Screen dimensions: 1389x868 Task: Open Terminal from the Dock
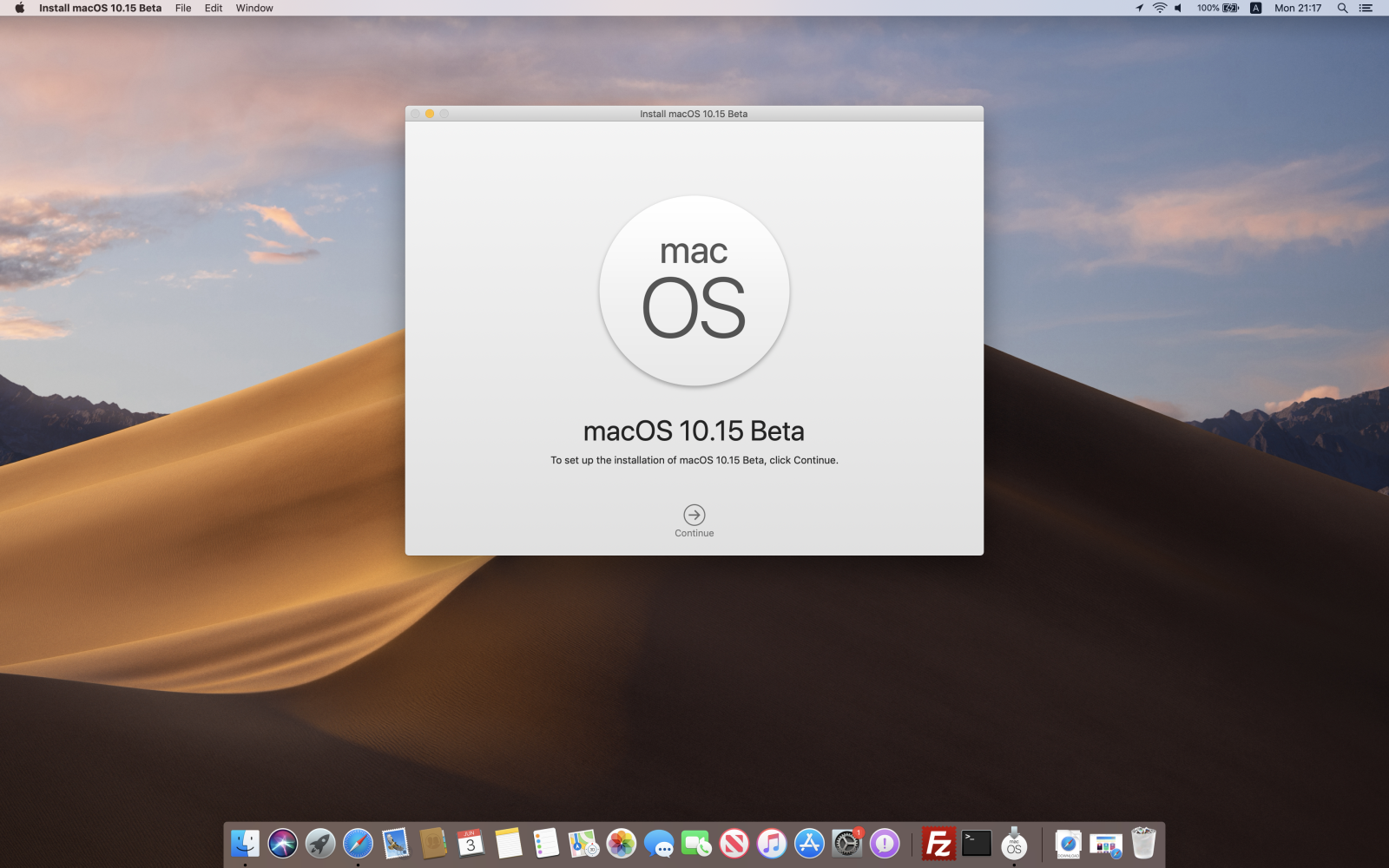(x=977, y=843)
